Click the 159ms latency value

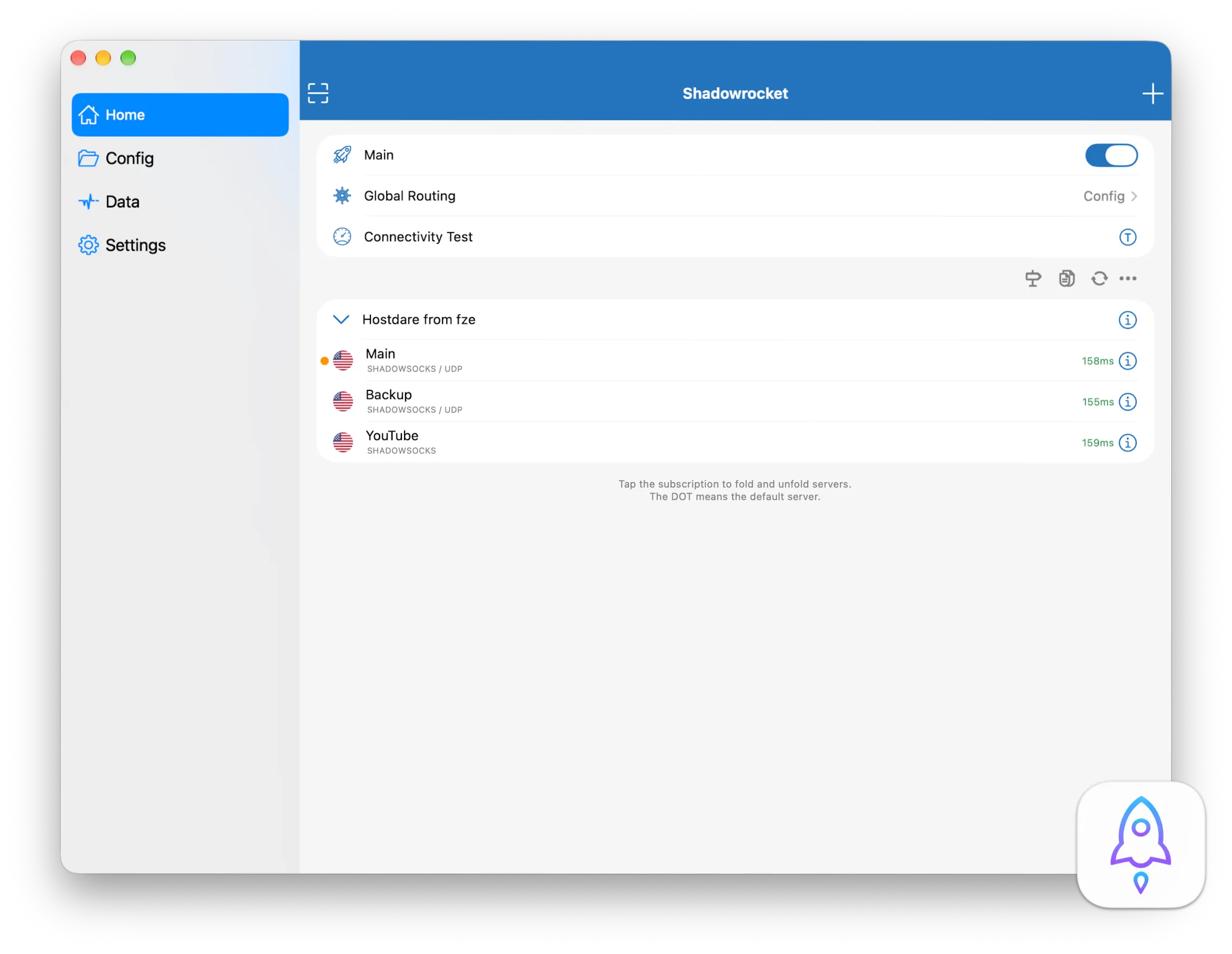1097,443
